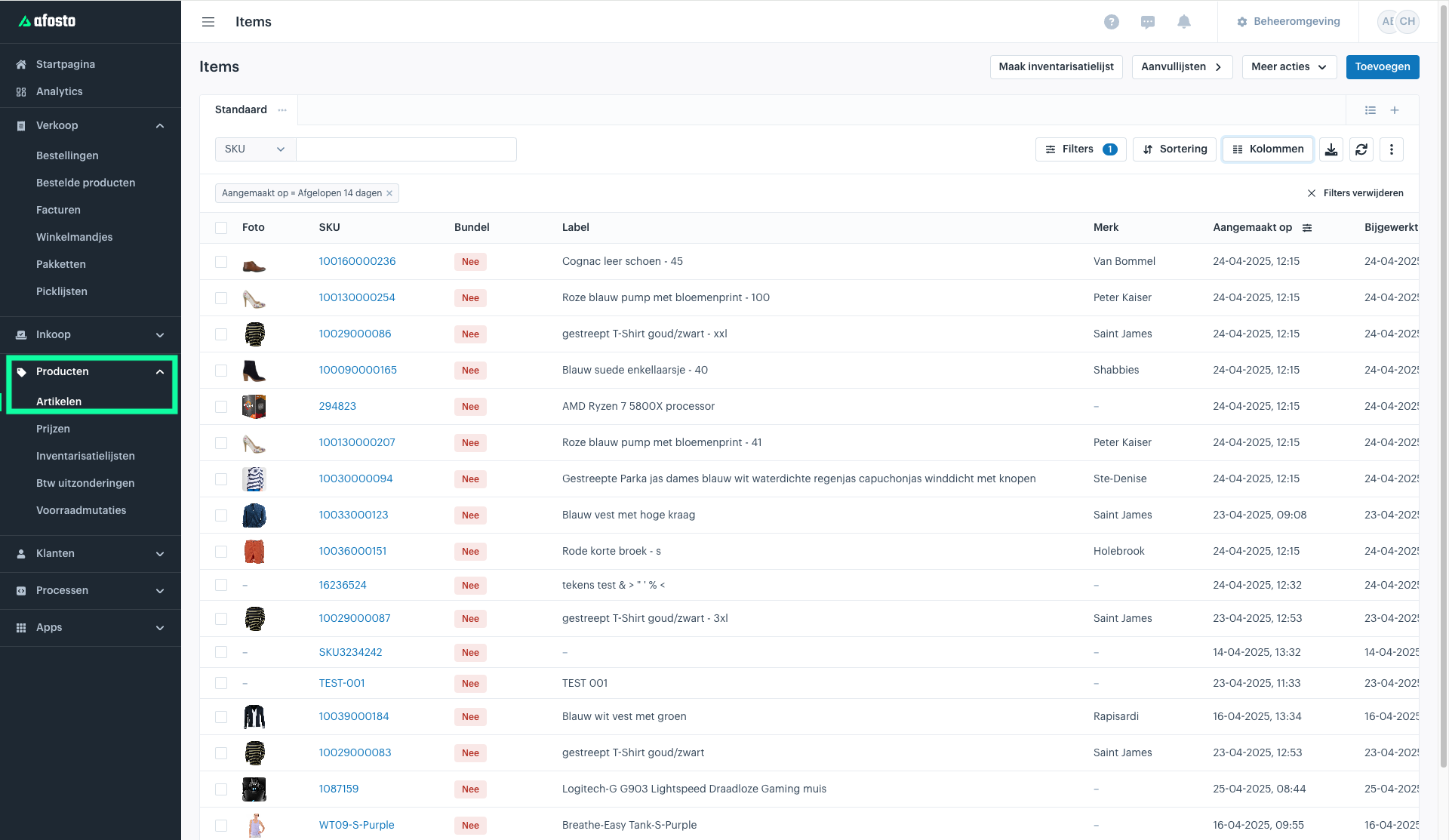Go to Bestellingen in sidebar
Image resolution: width=1449 pixels, height=840 pixels.
click(x=67, y=155)
